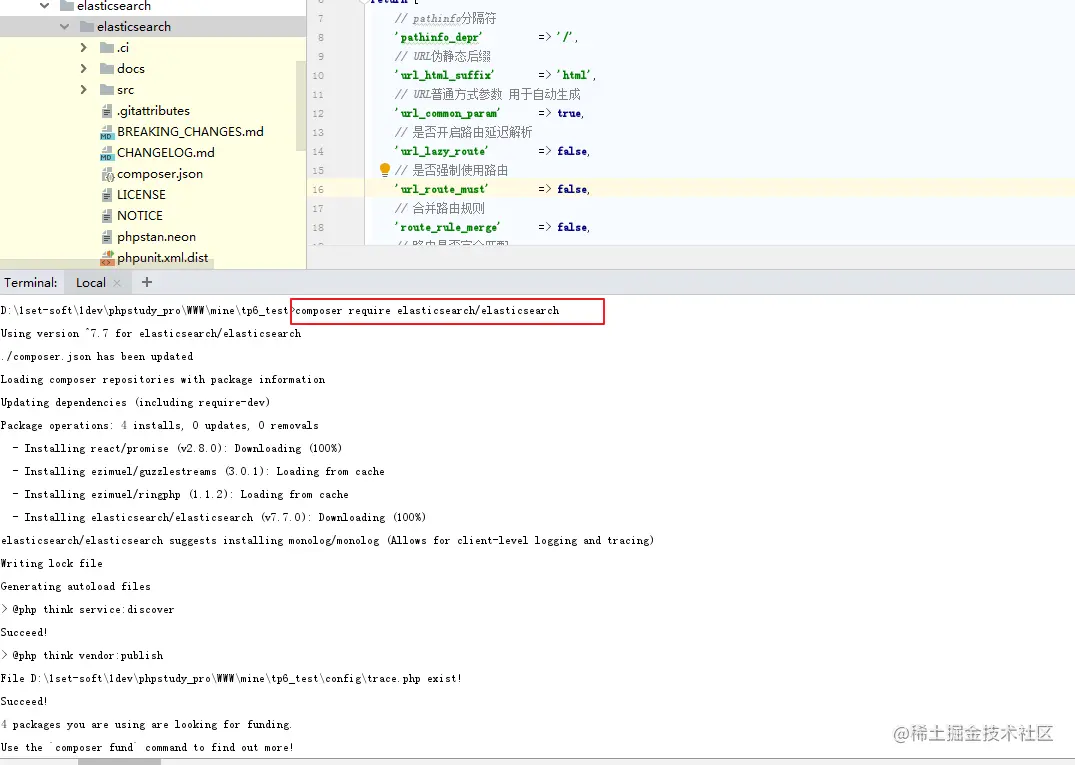Click the 'Use the composer fund command' line
The height and width of the screenshot is (765, 1075).
click(x=147, y=747)
